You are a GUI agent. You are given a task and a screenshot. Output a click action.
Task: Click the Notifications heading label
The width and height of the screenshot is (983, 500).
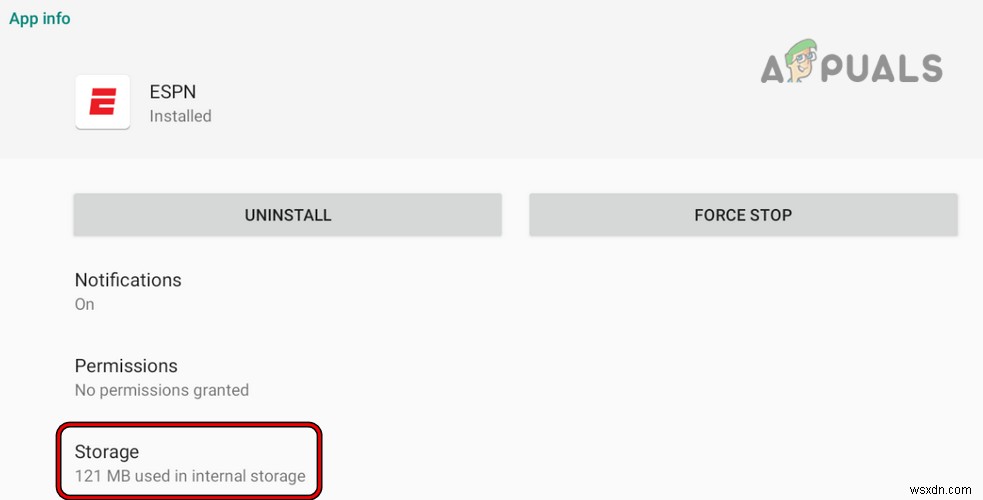click(128, 280)
